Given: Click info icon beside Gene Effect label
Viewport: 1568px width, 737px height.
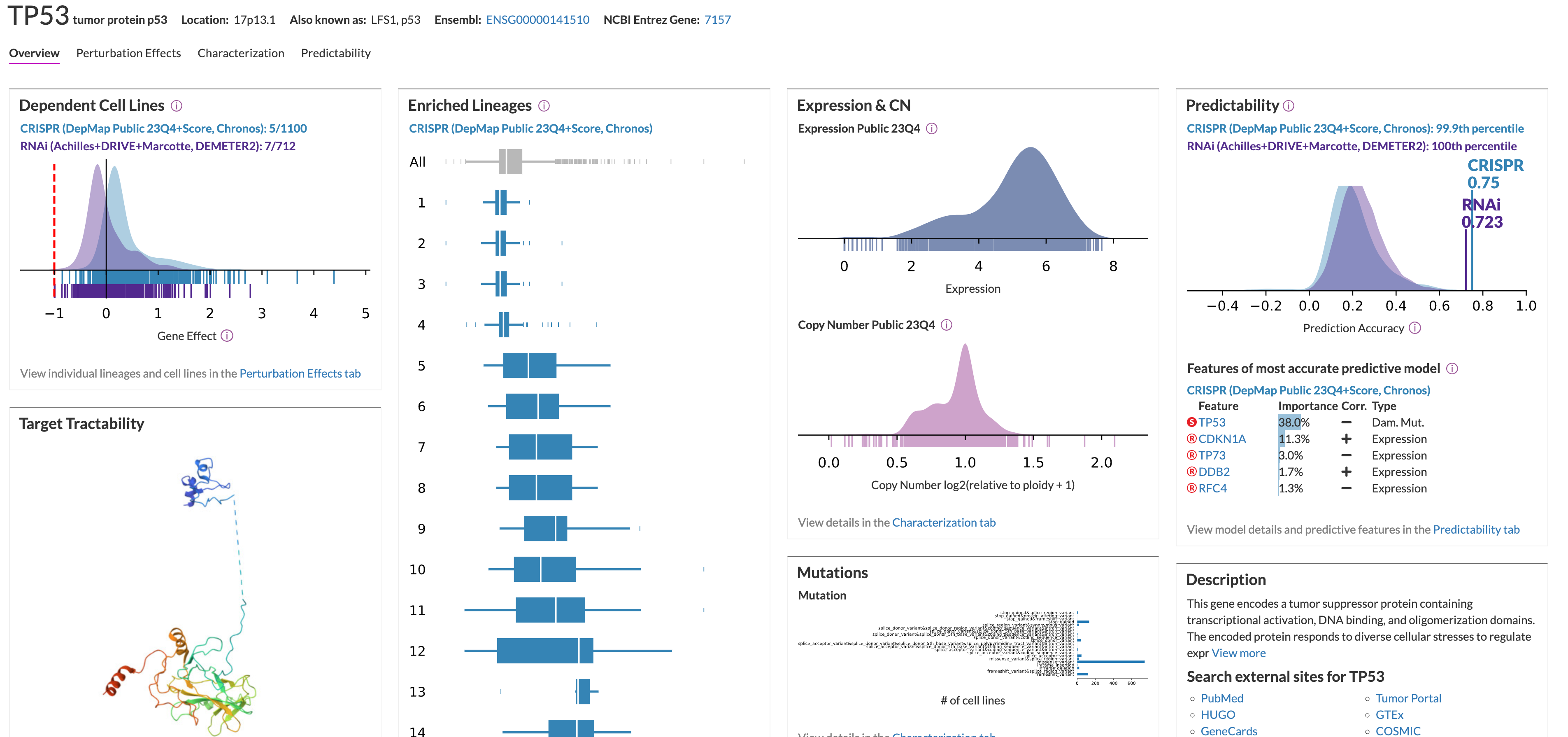Looking at the screenshot, I should point(227,336).
